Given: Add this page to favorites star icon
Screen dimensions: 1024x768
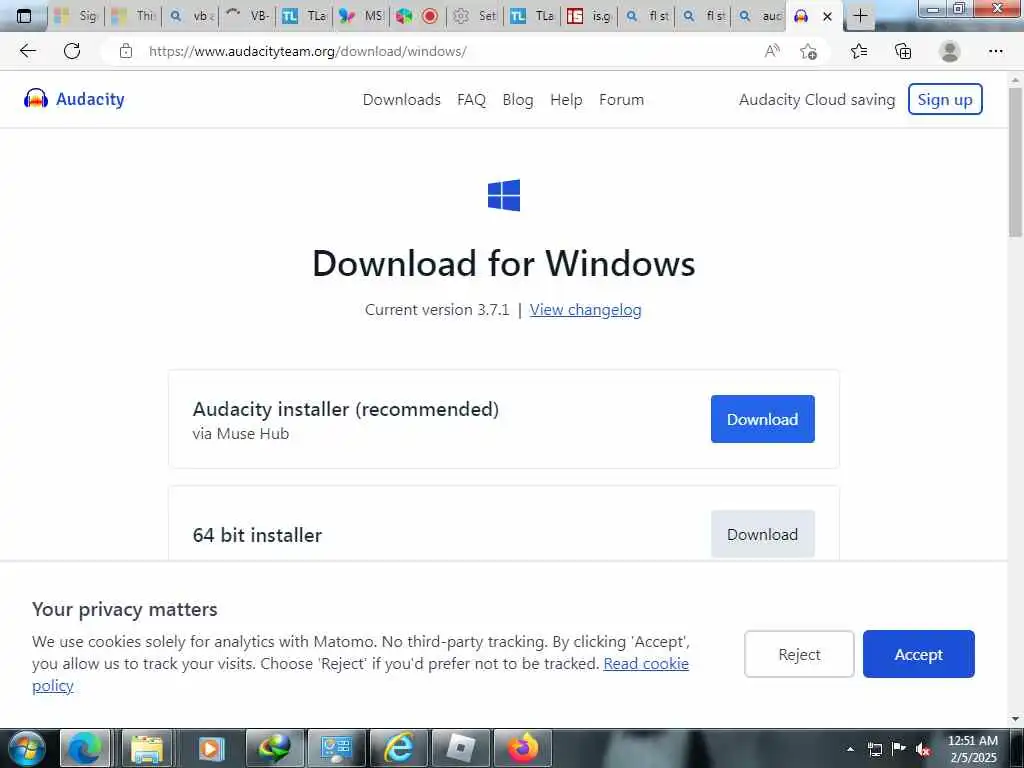Looking at the screenshot, I should click(808, 51).
